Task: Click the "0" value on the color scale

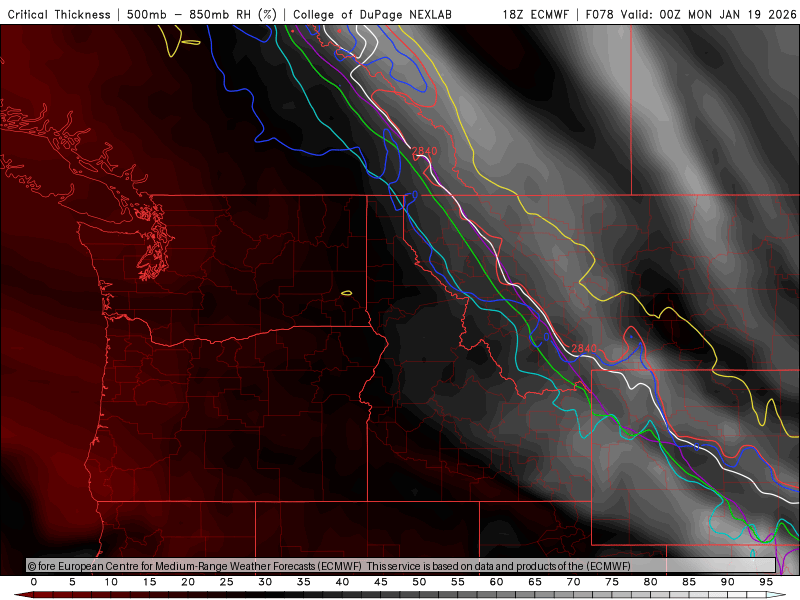Action: point(34,582)
